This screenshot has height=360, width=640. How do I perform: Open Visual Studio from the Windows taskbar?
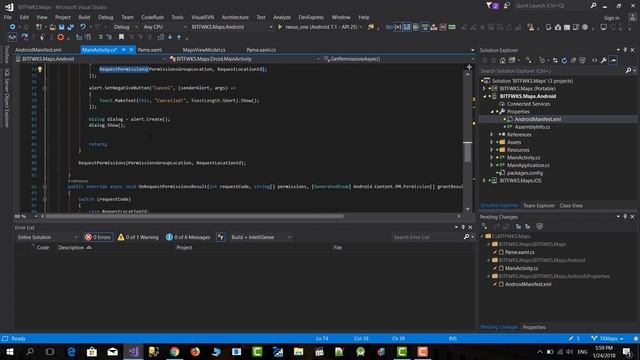[133, 351]
